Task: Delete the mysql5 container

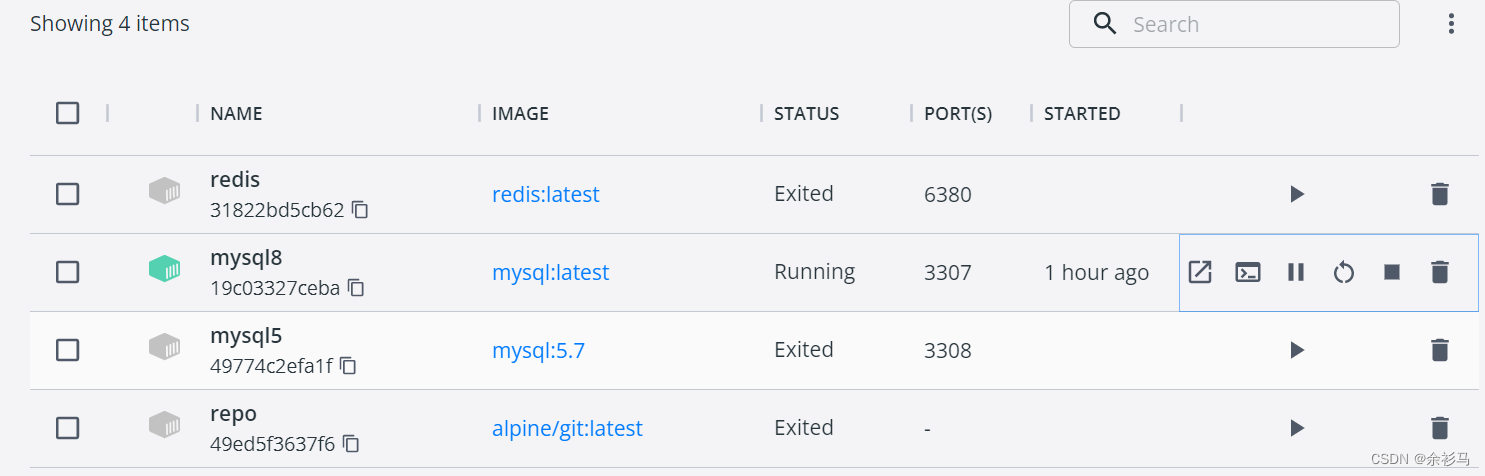Action: tap(1439, 350)
